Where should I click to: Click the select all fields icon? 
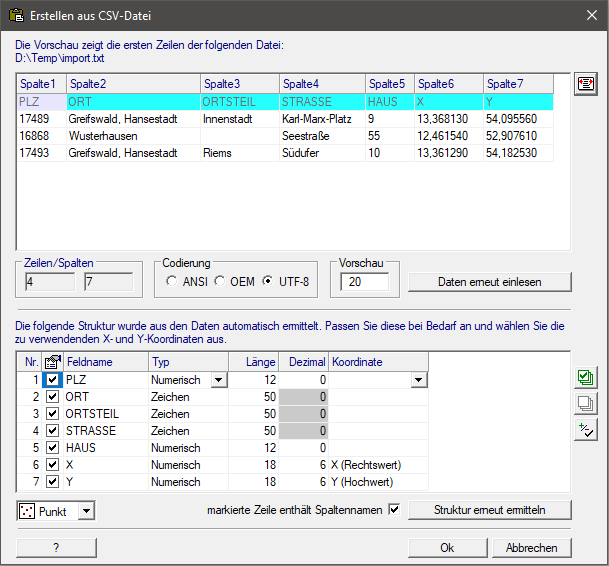(586, 378)
